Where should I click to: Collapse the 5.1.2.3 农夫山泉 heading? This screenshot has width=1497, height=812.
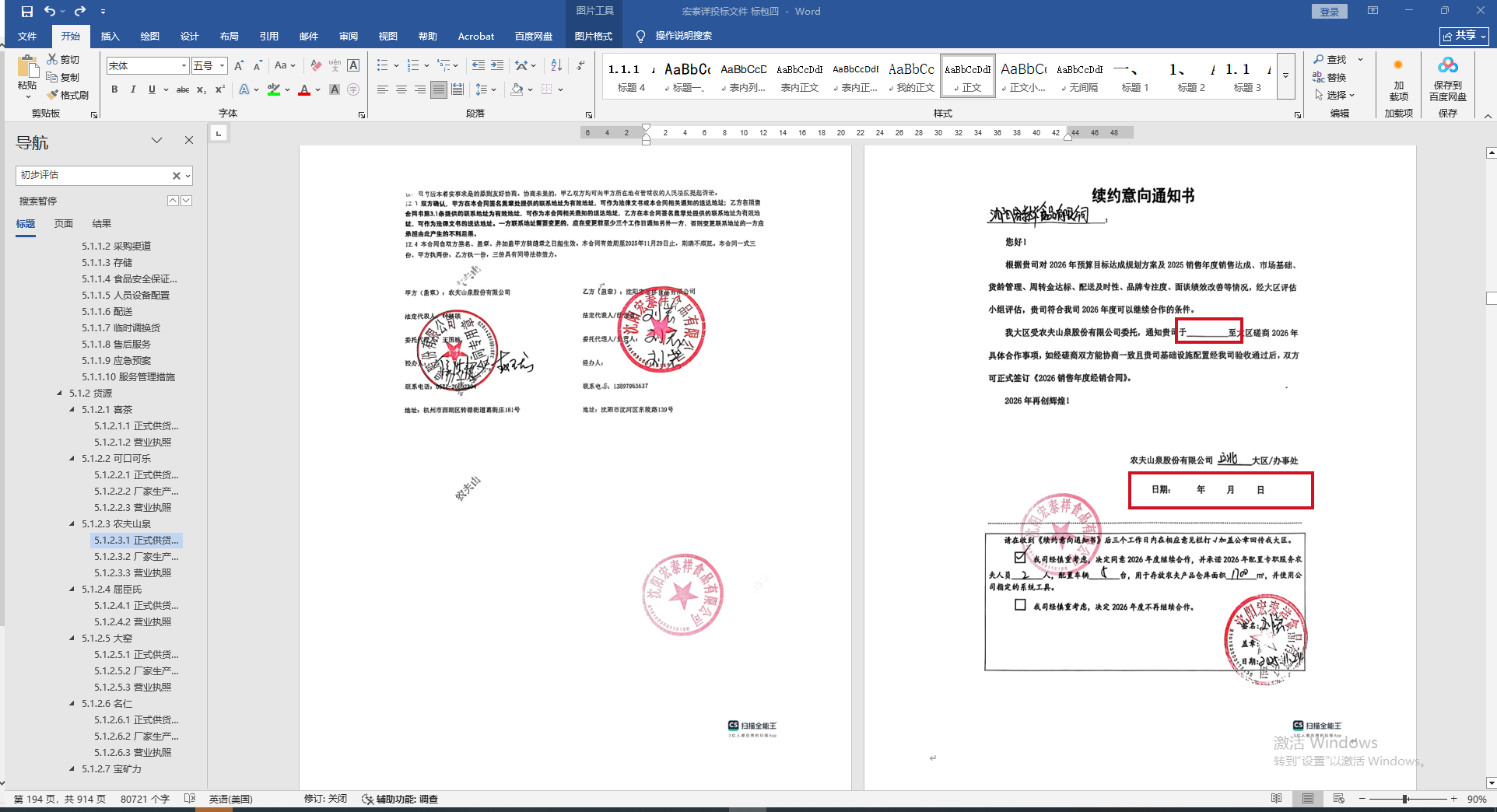tap(72, 523)
